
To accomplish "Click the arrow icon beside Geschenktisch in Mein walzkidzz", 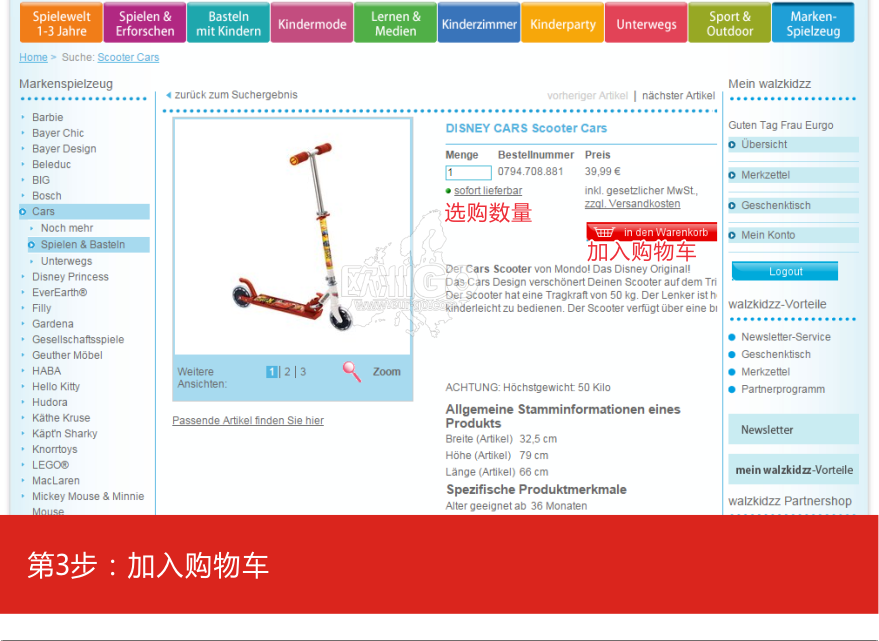I will [x=733, y=205].
